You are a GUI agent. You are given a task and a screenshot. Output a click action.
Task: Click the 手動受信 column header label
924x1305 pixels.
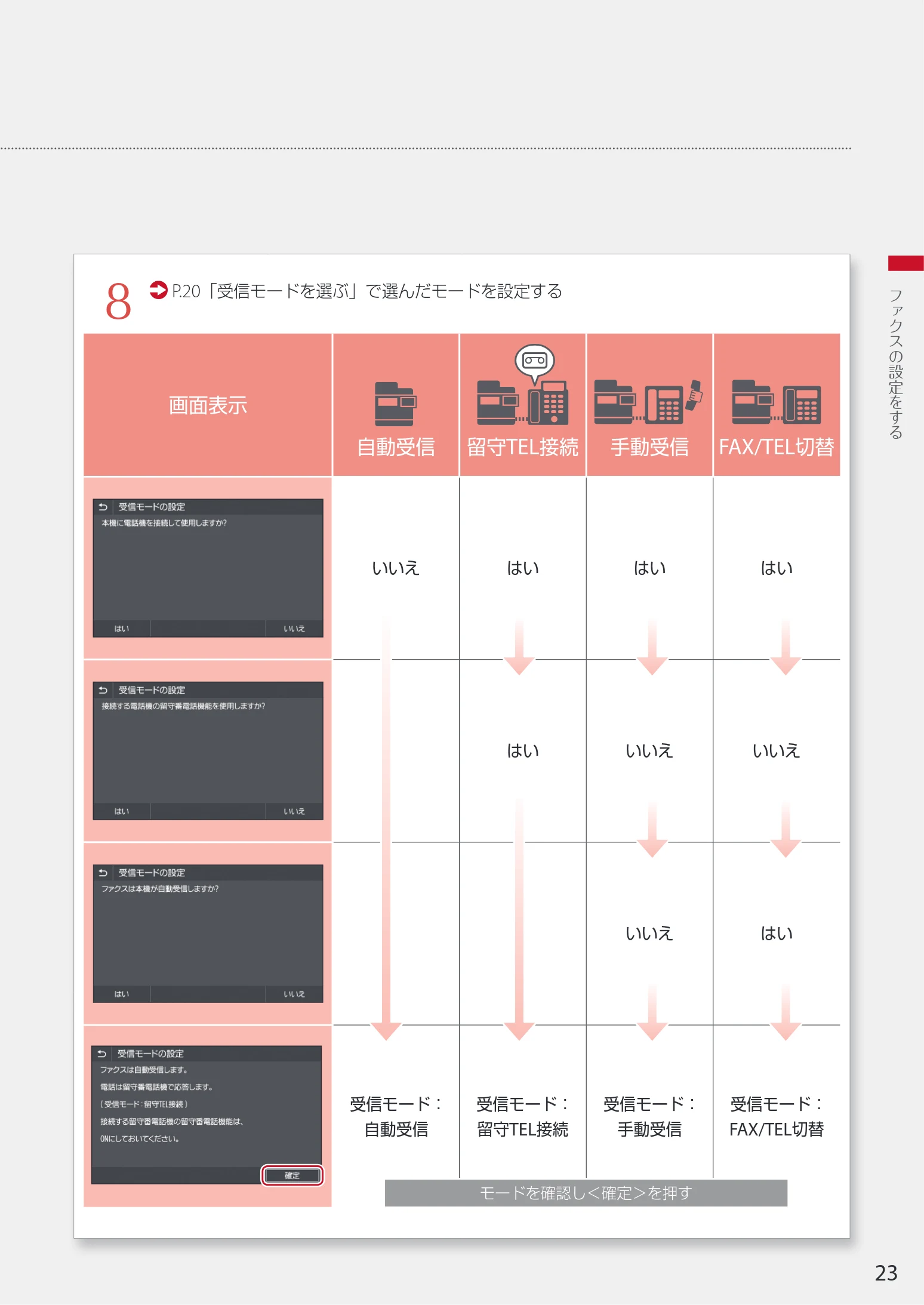click(649, 447)
